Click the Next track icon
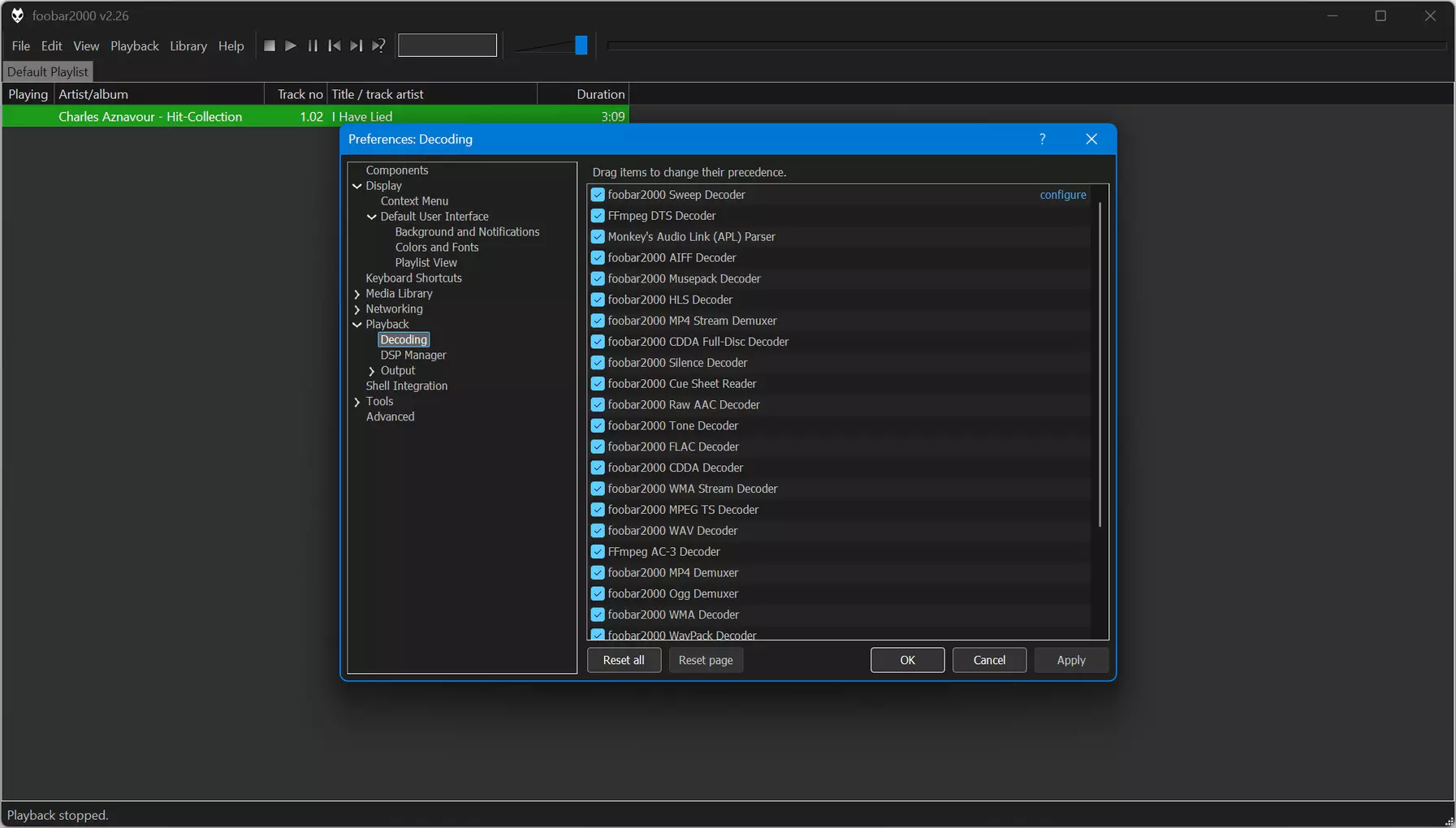This screenshot has width=1456, height=828. pos(356,46)
